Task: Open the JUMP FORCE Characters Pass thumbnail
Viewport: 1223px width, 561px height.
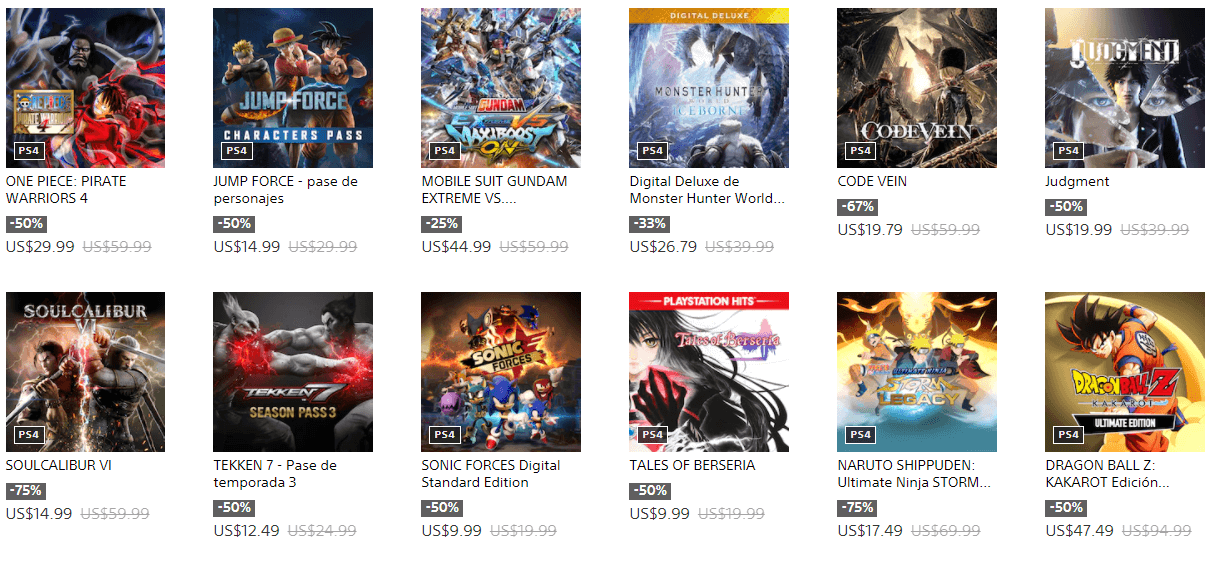Action: pyautogui.click(x=293, y=88)
